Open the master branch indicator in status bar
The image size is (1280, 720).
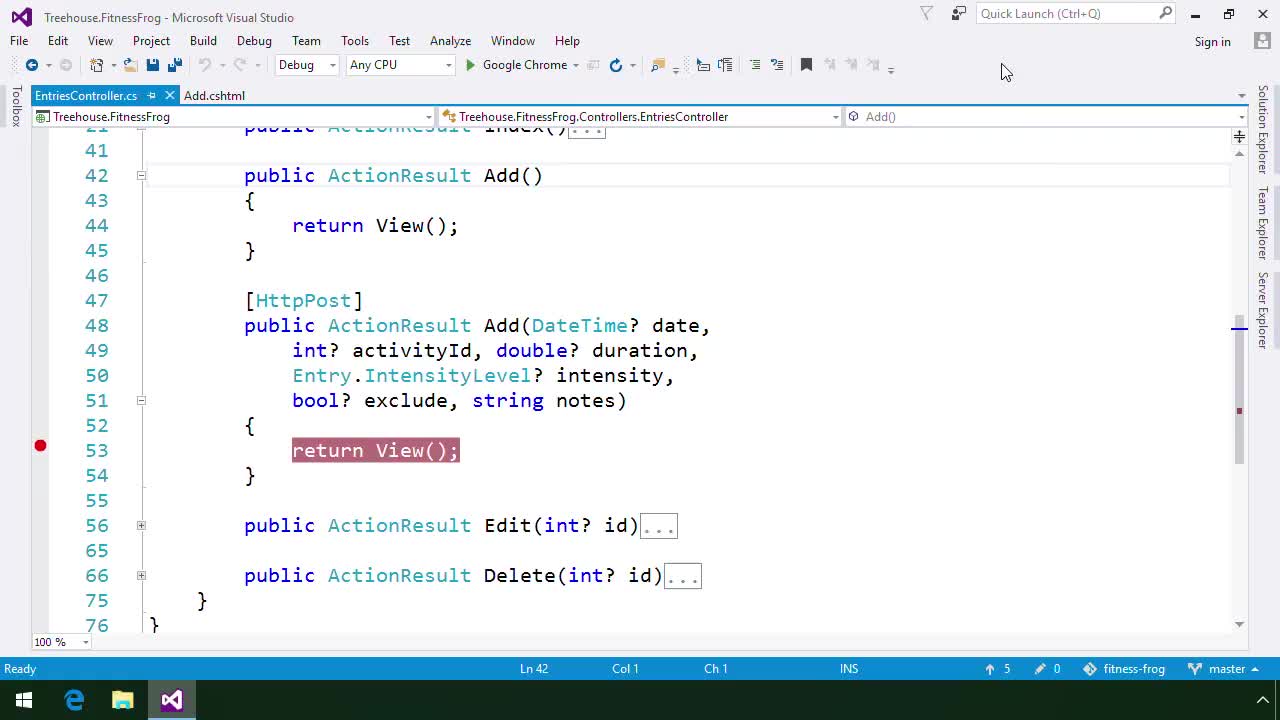[1227, 668]
